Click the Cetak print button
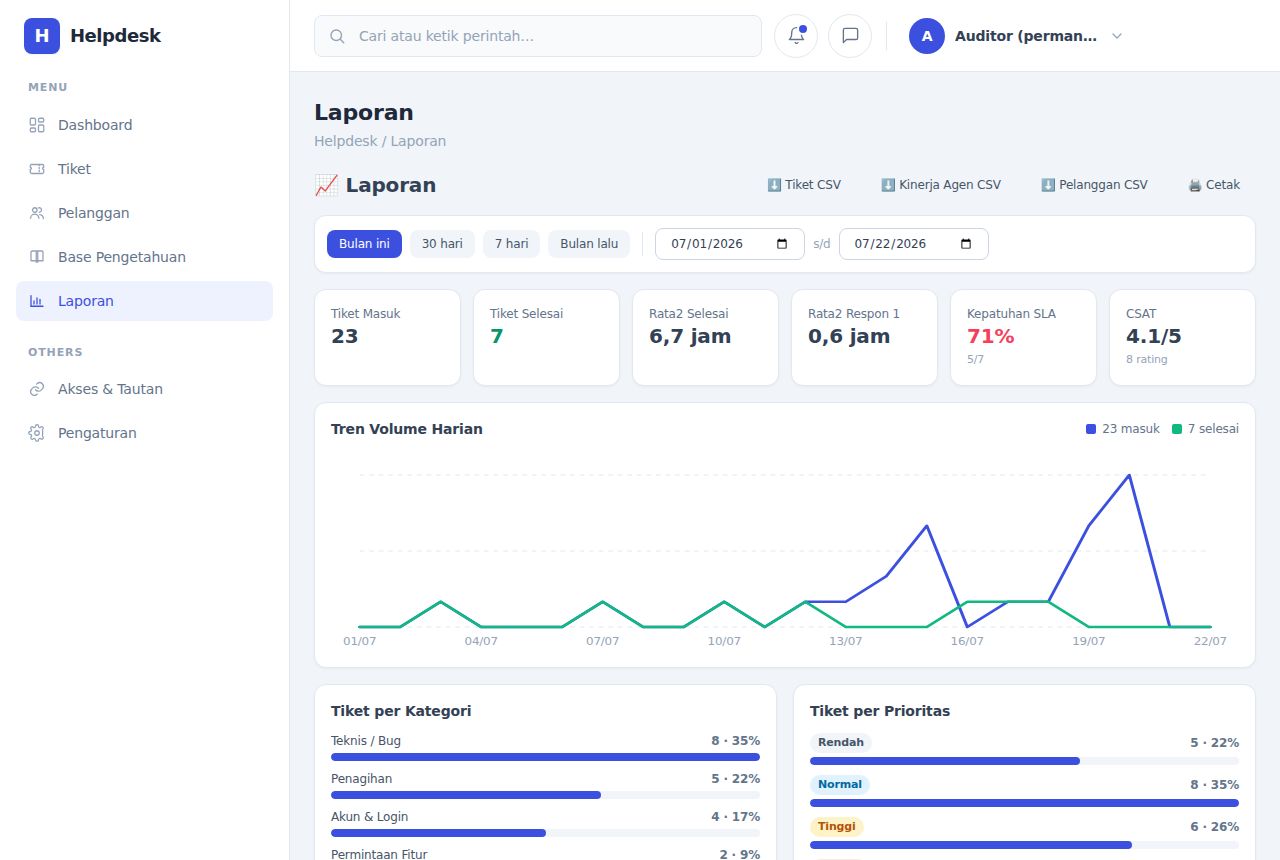Image resolution: width=1280 pixels, height=860 pixels. tap(1214, 185)
